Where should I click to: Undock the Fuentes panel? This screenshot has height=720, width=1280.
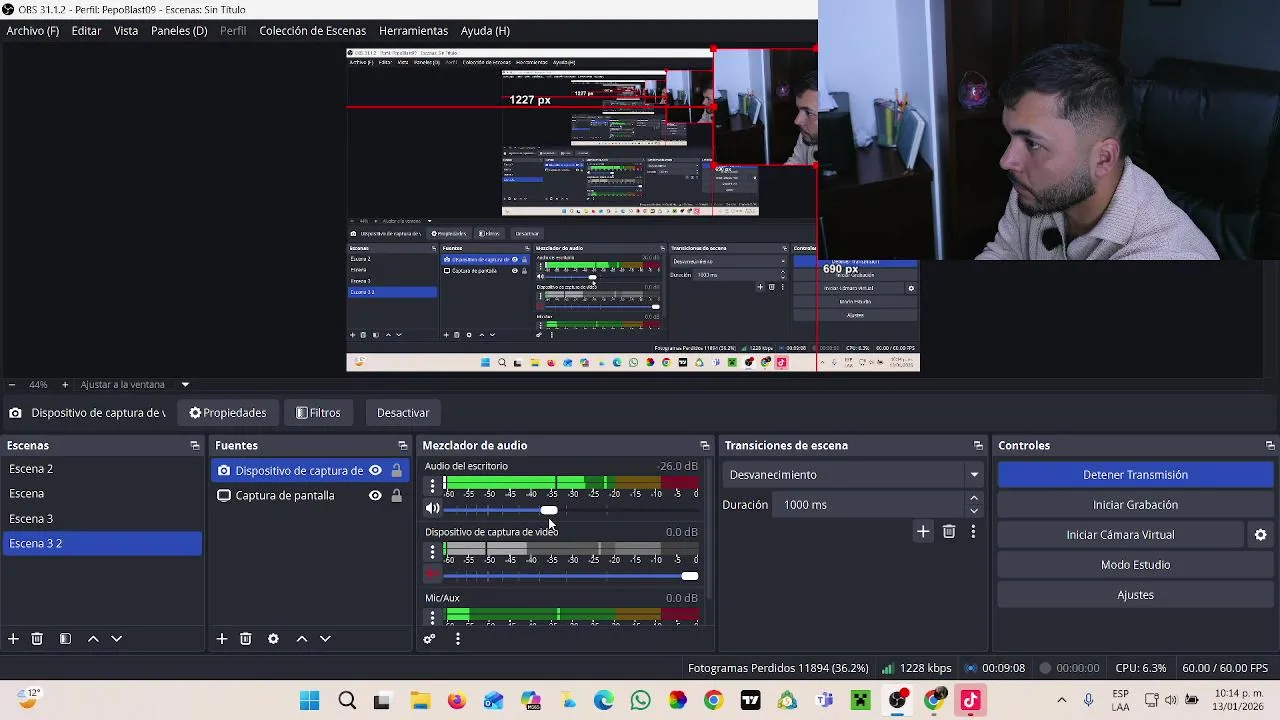pyautogui.click(x=403, y=446)
